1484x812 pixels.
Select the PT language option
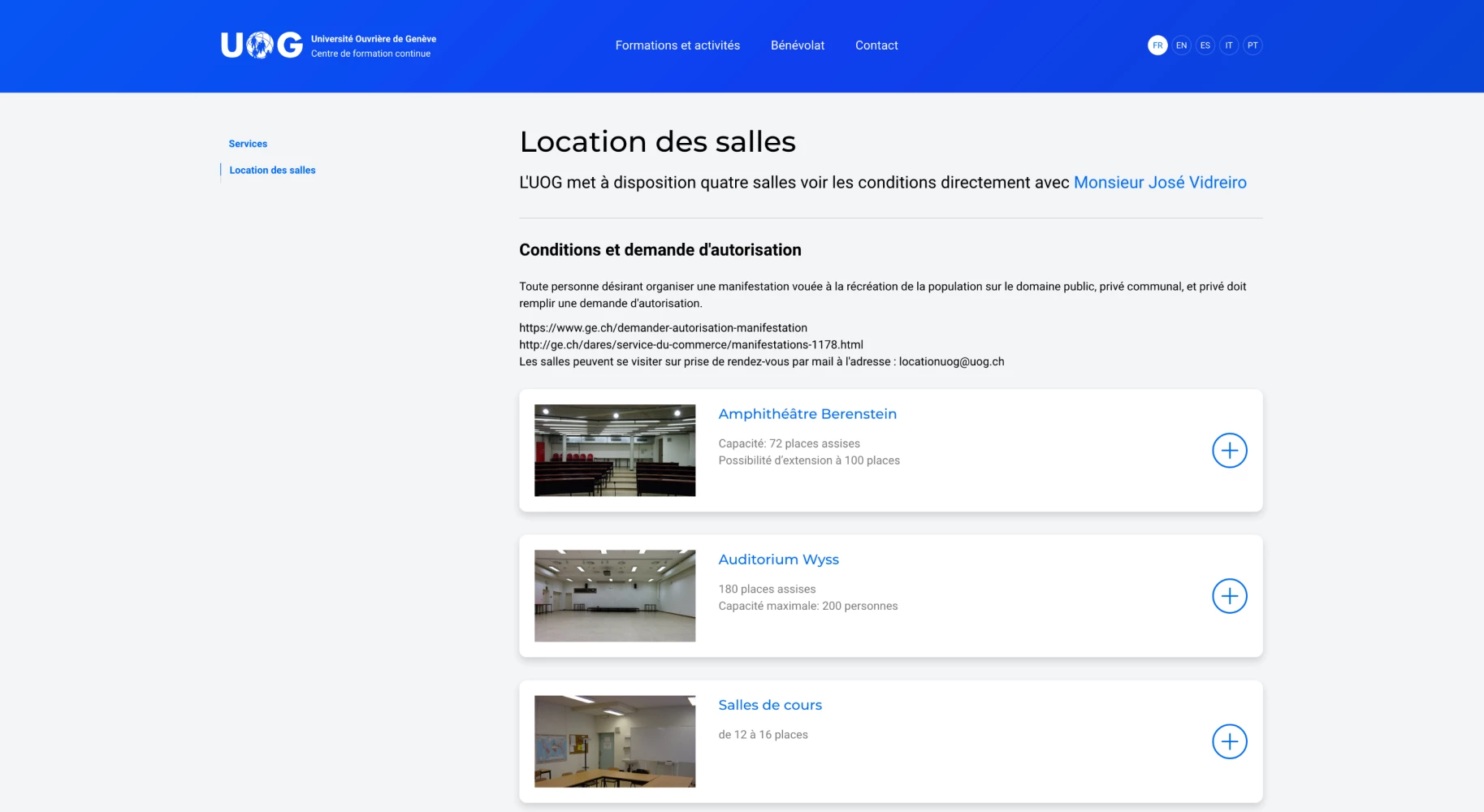click(1253, 45)
